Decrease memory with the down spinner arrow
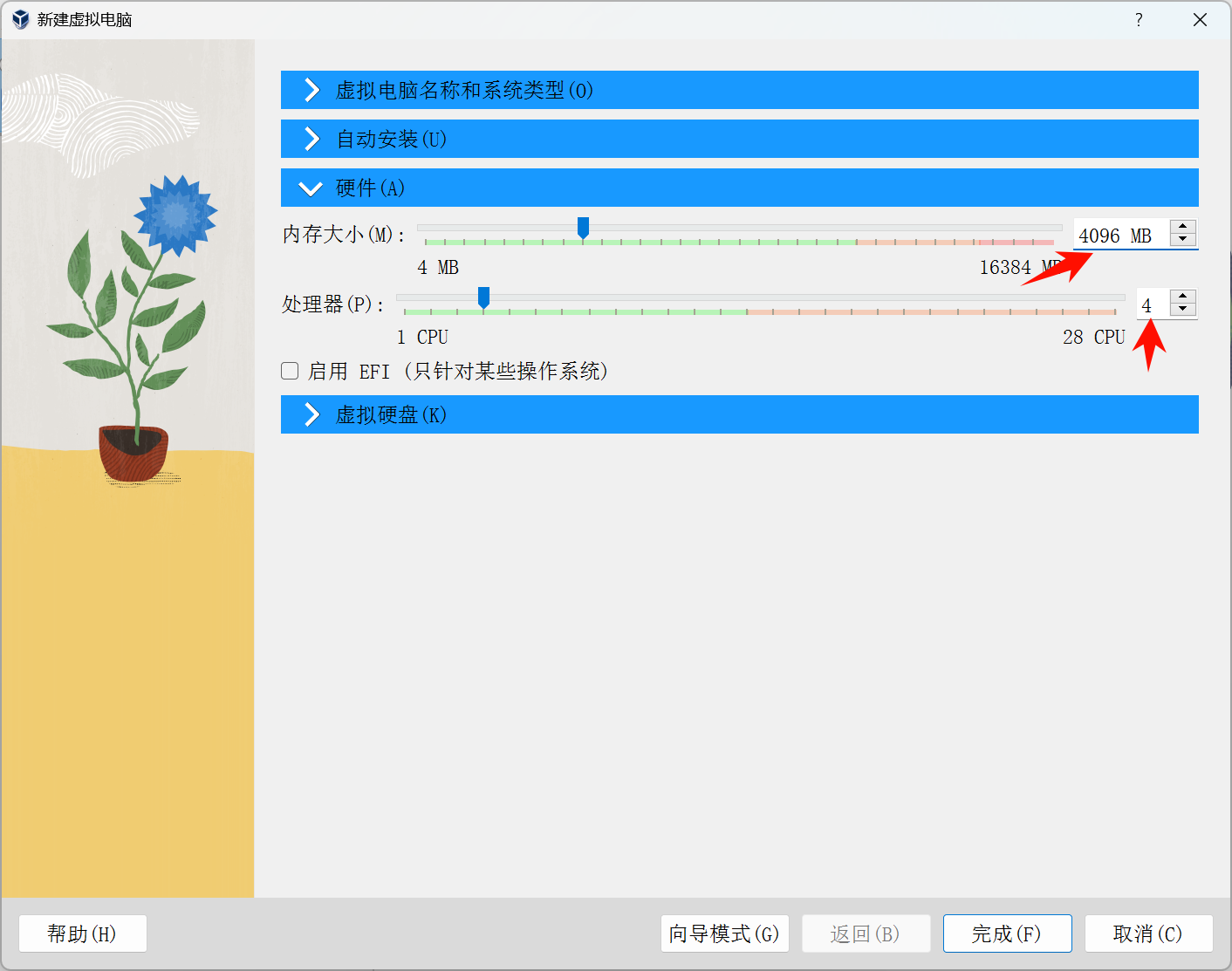This screenshot has width=1232, height=971. click(x=1183, y=240)
